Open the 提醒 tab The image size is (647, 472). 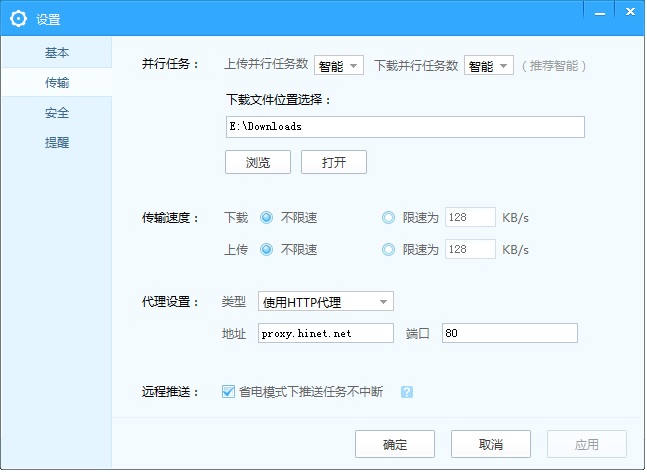pos(57,142)
